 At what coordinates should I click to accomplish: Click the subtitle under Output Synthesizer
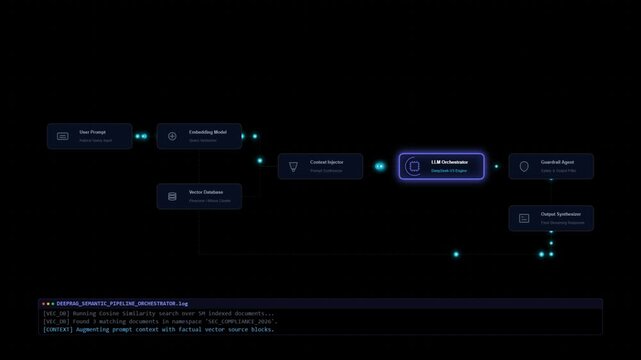[563, 223]
